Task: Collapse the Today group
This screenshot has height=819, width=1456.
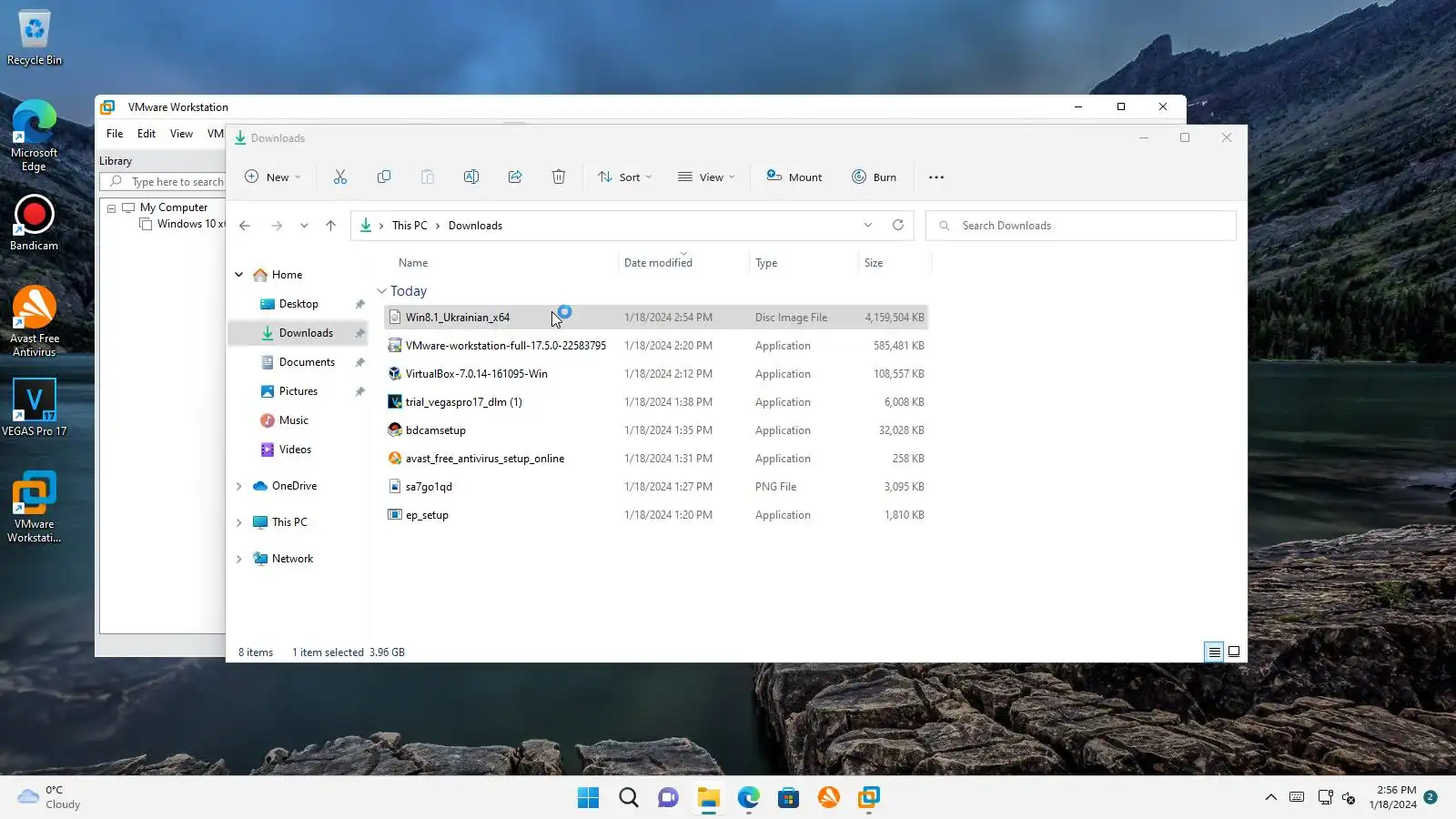Action: pyautogui.click(x=382, y=291)
